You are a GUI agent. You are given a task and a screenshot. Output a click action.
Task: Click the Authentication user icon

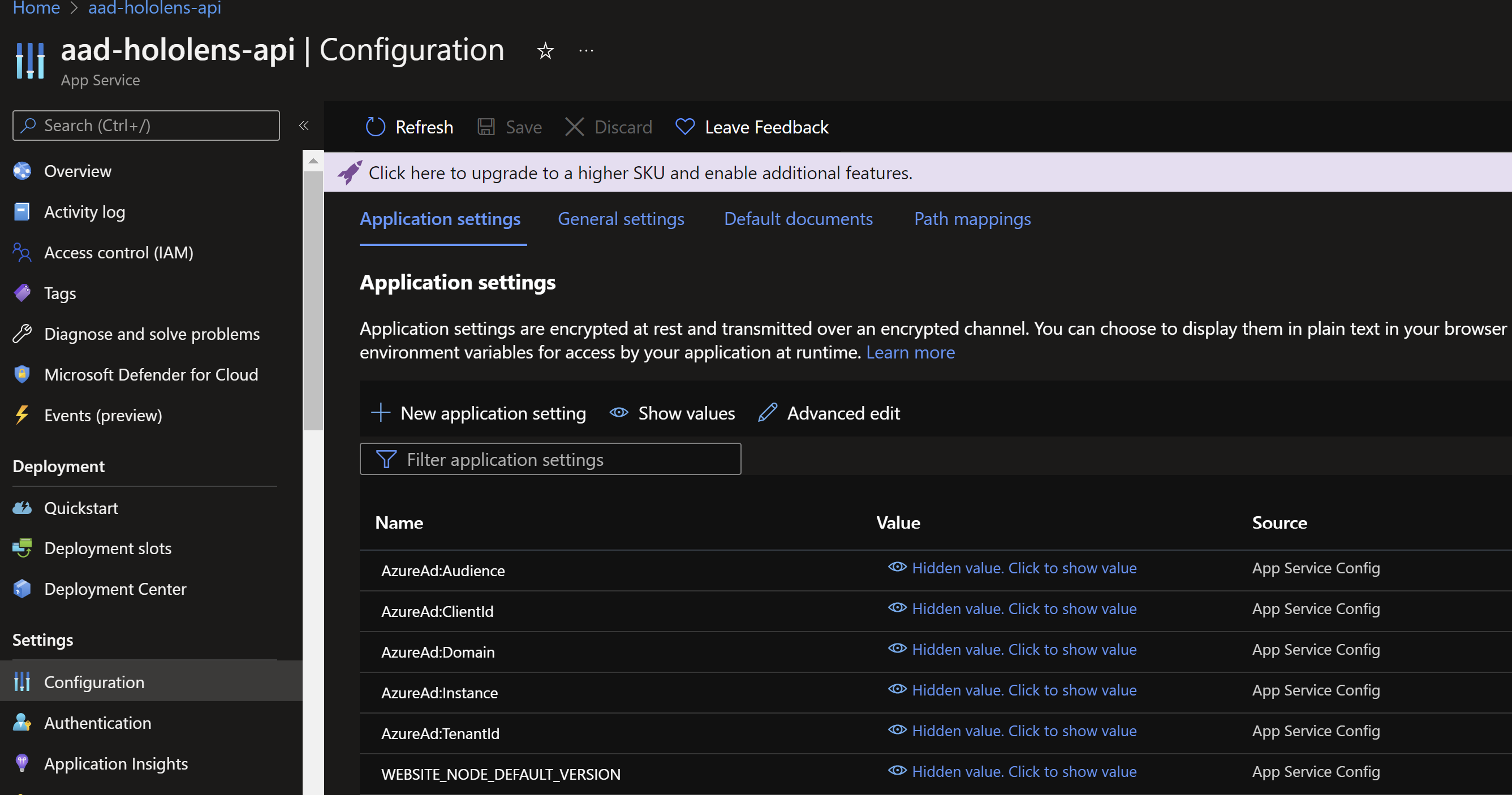(x=21, y=722)
